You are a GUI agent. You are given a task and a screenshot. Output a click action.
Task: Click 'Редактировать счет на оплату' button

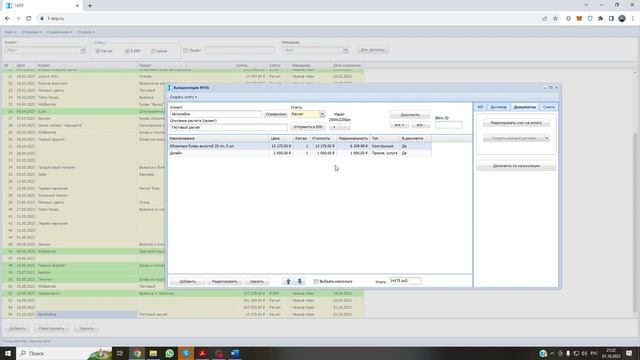click(x=516, y=123)
